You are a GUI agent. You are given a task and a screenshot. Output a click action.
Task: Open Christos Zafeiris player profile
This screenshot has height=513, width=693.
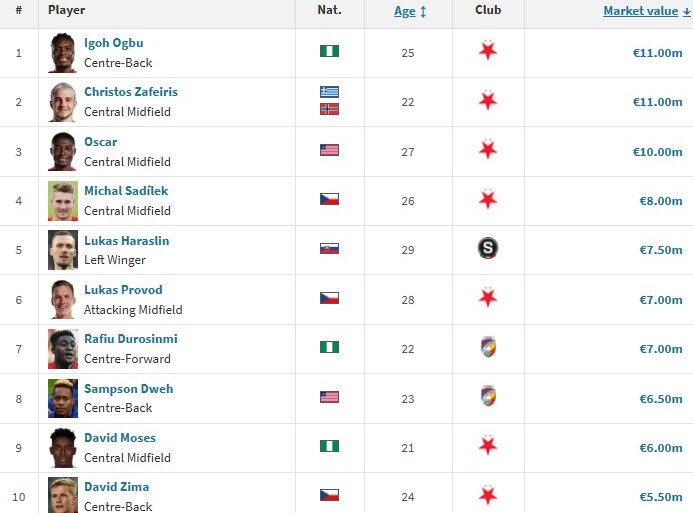pos(131,92)
